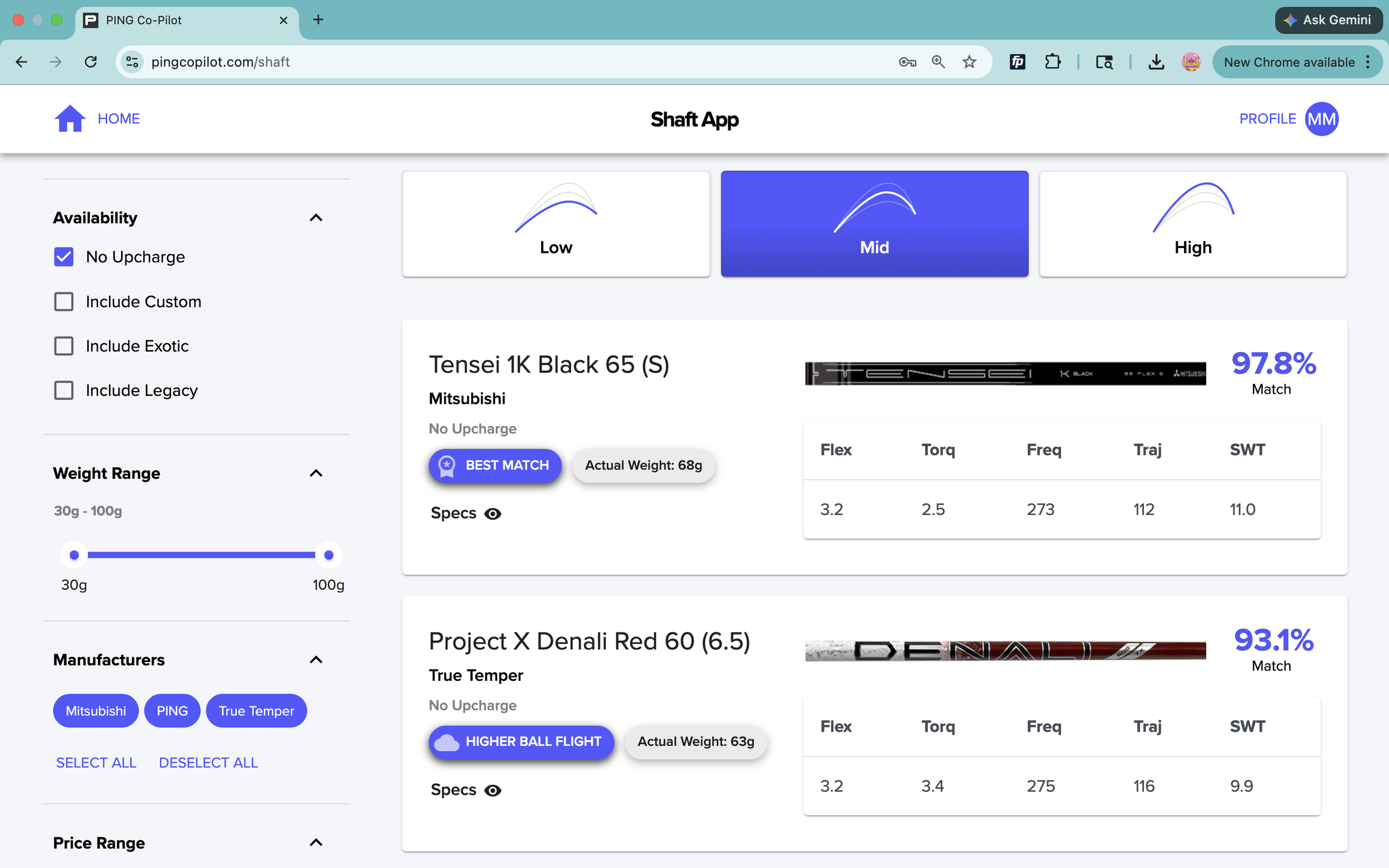Click the Denali Red shaft image
This screenshot has width=1389, height=868.
click(1006, 650)
